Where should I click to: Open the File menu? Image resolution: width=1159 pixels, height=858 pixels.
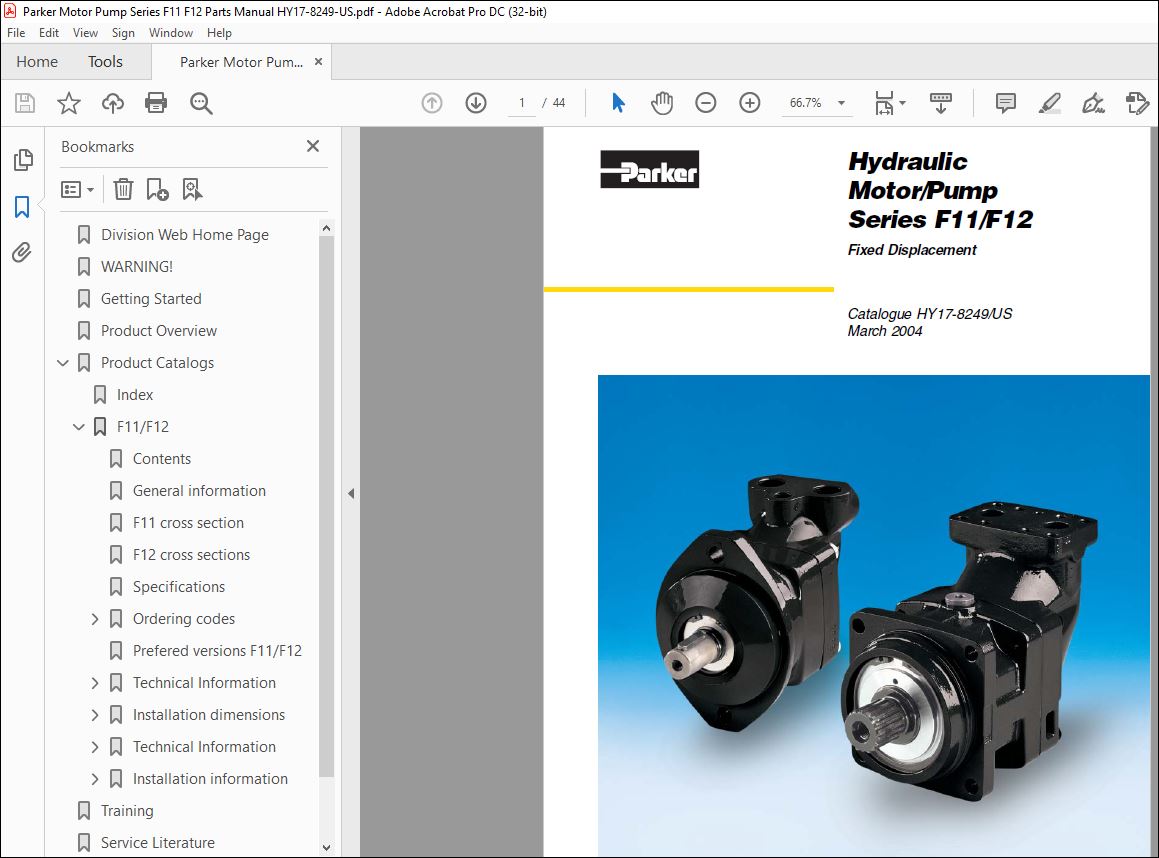(16, 33)
